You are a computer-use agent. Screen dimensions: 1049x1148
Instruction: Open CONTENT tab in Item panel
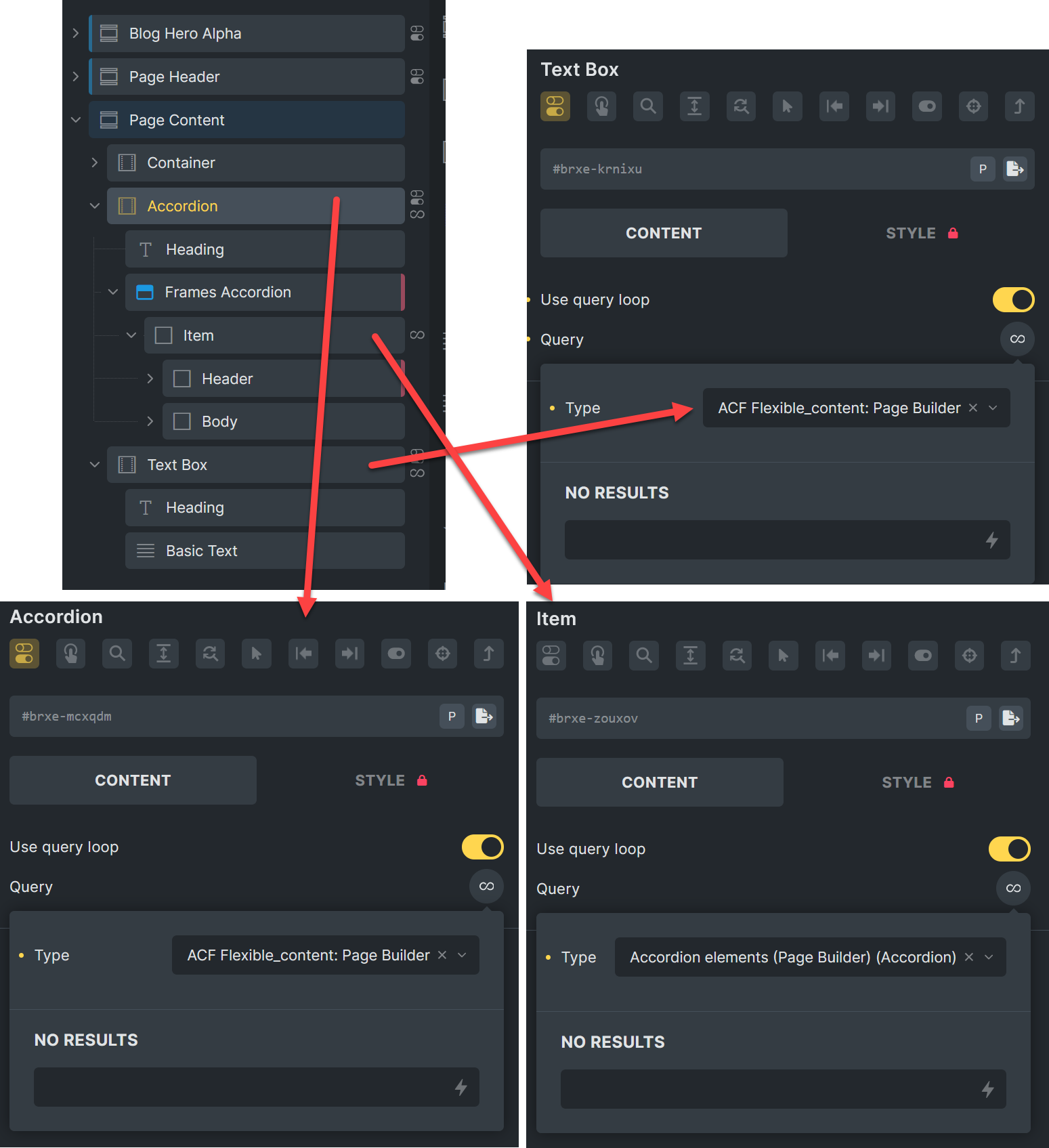coord(660,782)
